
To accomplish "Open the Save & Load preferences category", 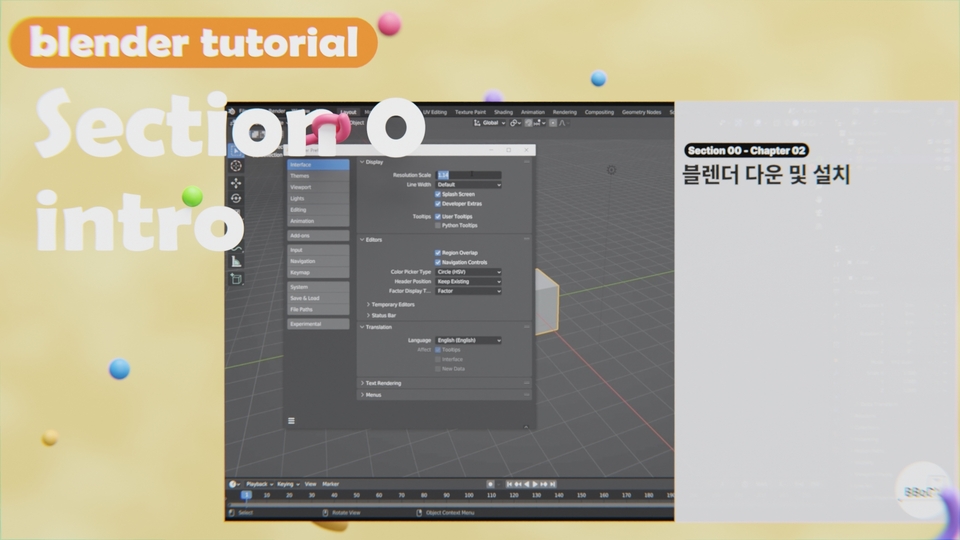I will [x=318, y=298].
